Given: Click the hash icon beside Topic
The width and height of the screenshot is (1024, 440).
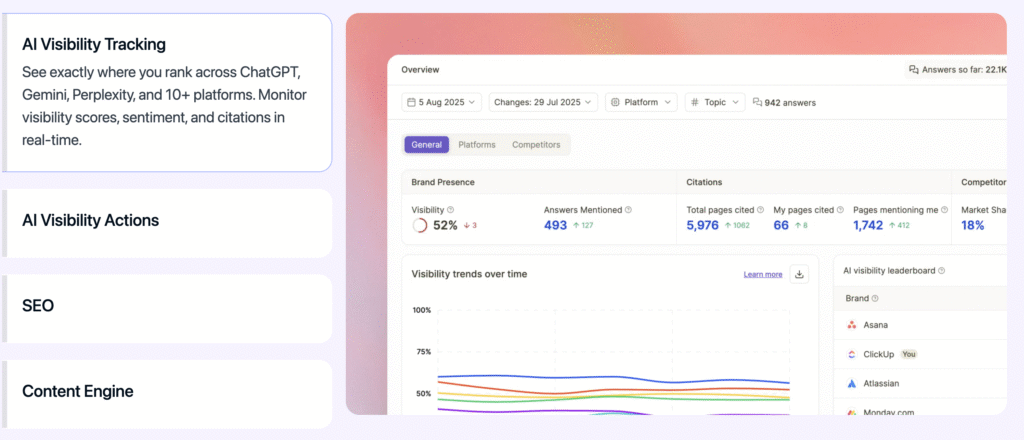Looking at the screenshot, I should click(x=695, y=102).
